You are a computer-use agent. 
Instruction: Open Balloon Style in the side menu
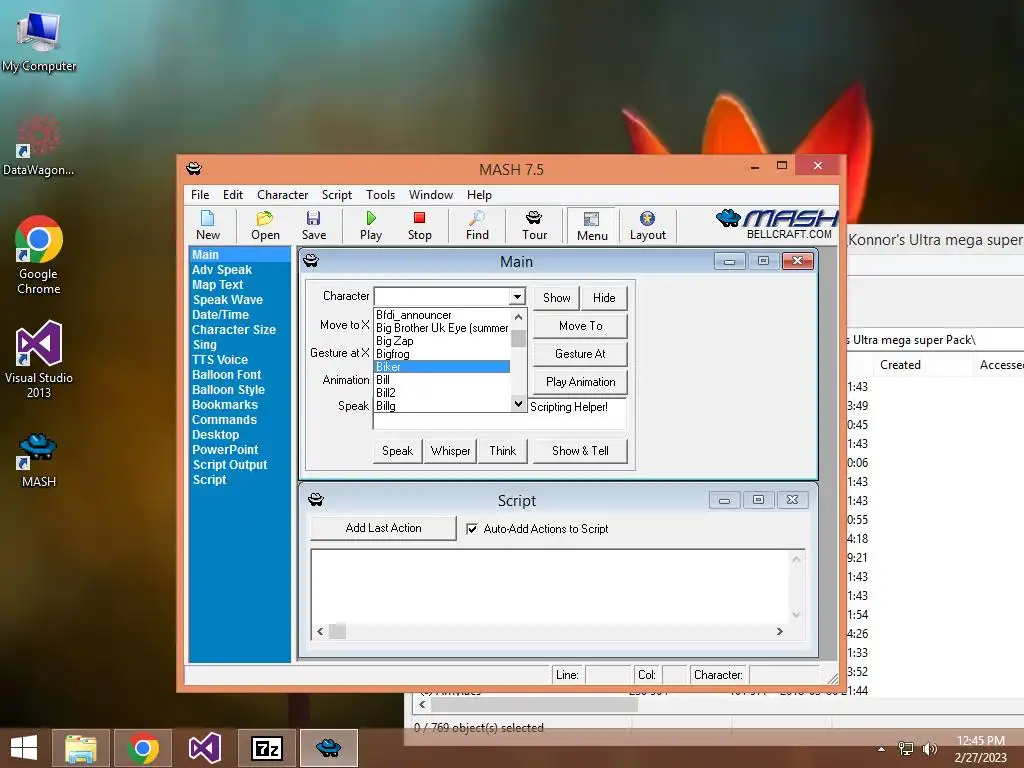click(x=228, y=390)
